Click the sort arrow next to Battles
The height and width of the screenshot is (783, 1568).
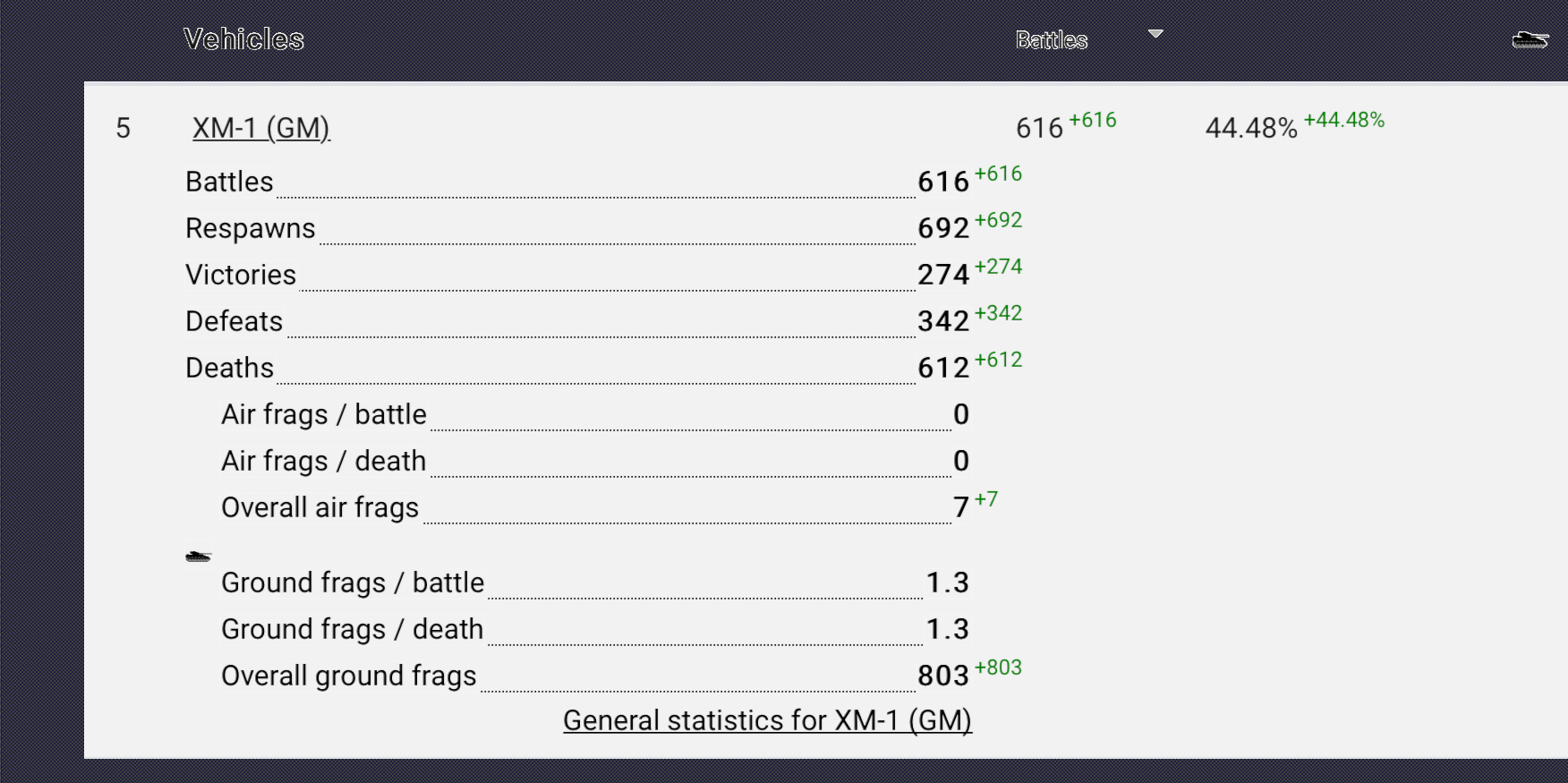(x=1155, y=34)
